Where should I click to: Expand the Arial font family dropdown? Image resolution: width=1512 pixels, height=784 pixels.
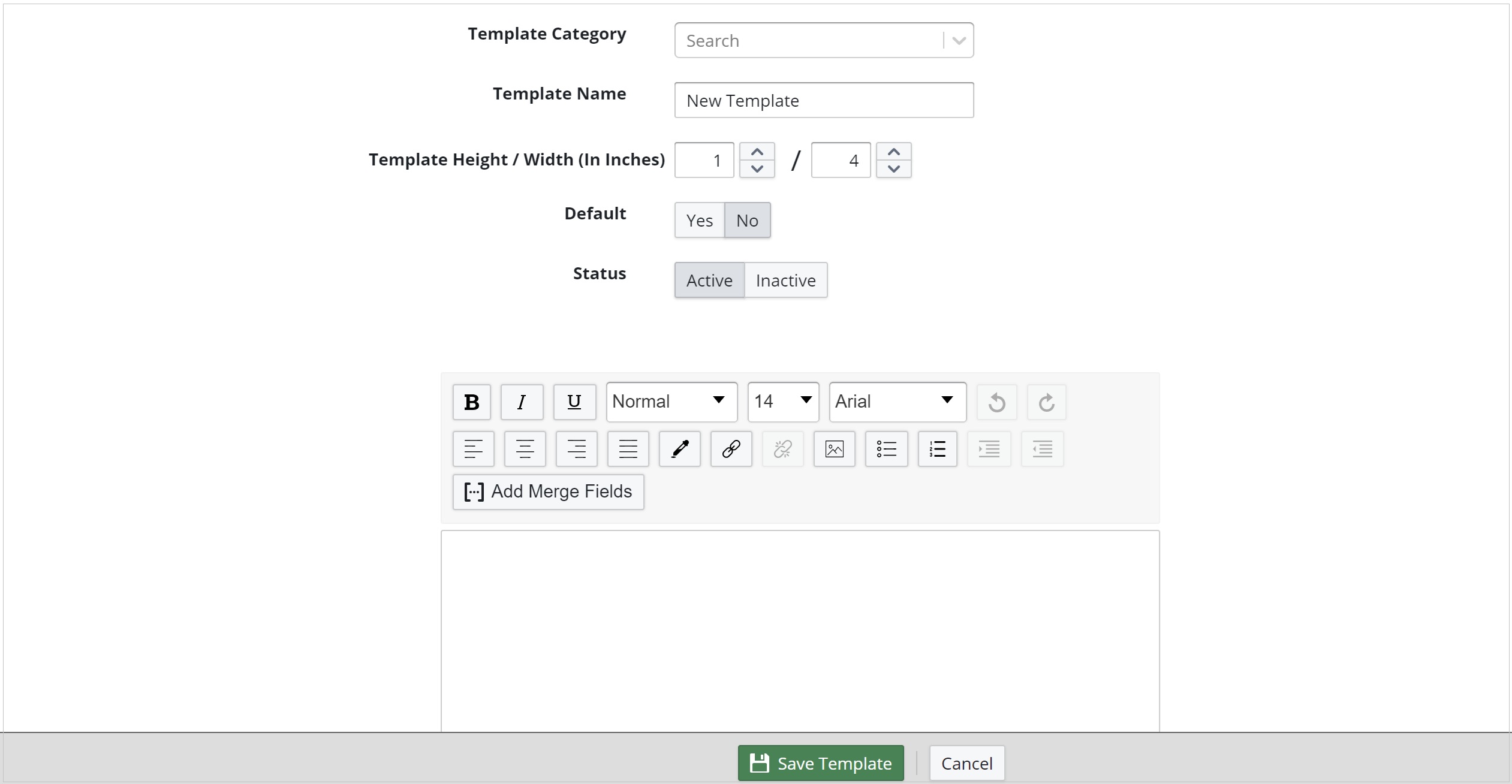pyautogui.click(x=897, y=402)
